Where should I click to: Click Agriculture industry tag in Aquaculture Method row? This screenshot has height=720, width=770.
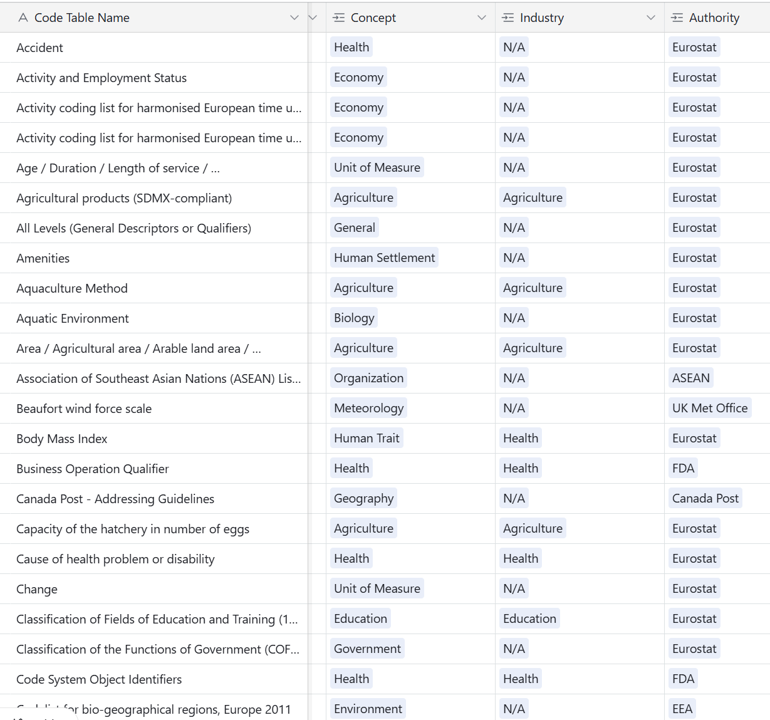[x=533, y=288]
